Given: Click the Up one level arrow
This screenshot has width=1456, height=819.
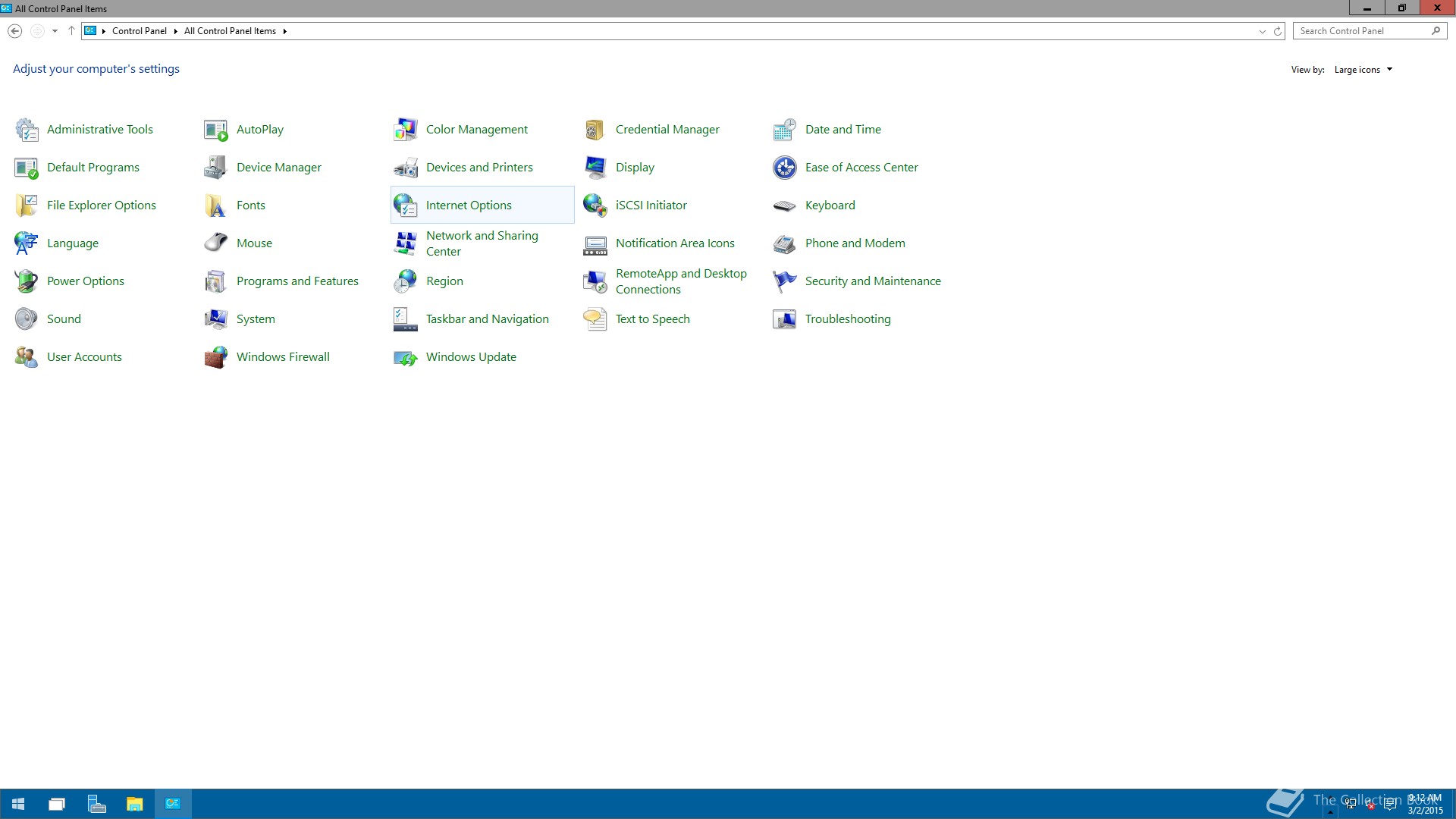Looking at the screenshot, I should 71,31.
